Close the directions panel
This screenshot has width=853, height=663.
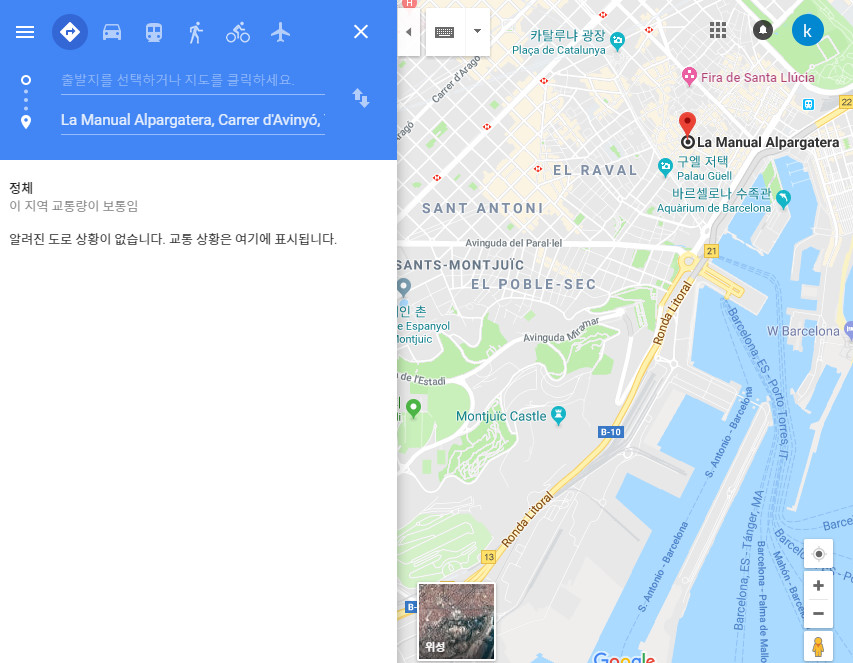[361, 32]
